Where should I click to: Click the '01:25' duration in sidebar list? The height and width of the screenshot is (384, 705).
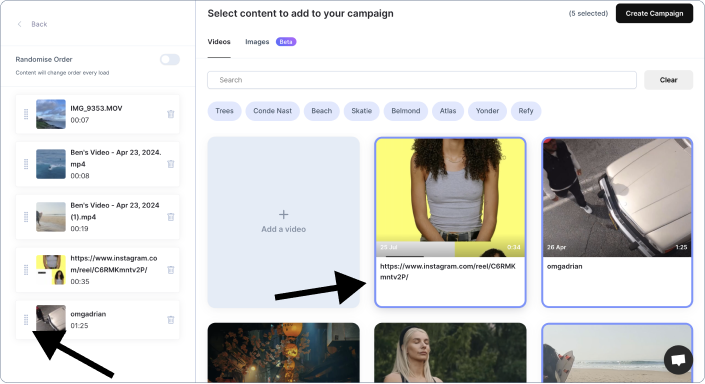[79, 326]
